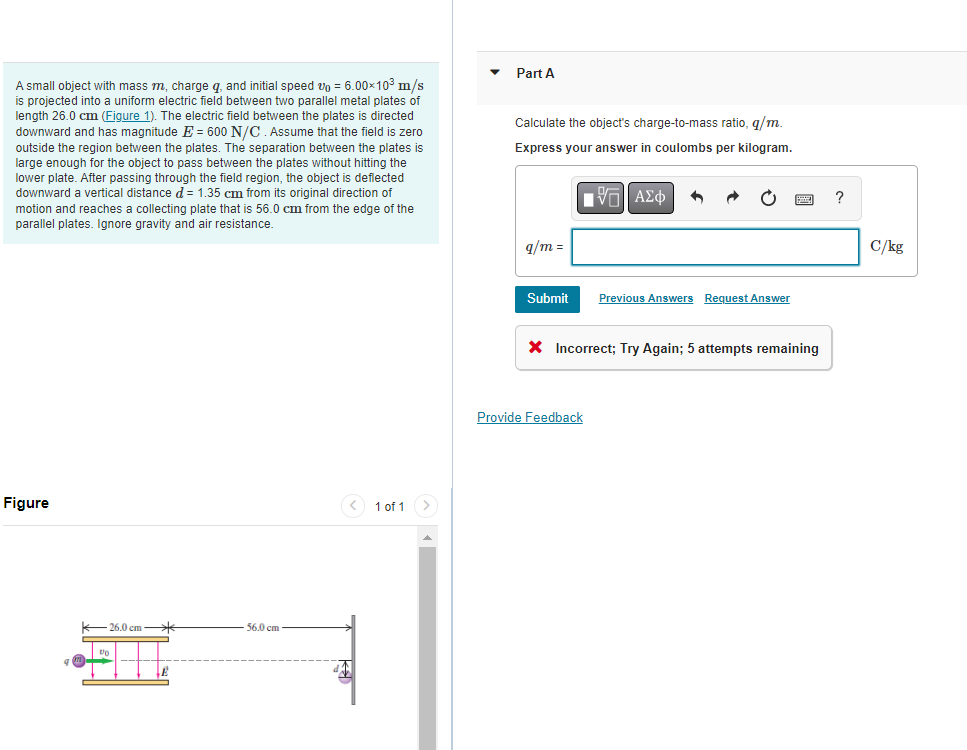The height and width of the screenshot is (750, 967).
Task: Open the math template/equation editor icon
Action: (599, 197)
